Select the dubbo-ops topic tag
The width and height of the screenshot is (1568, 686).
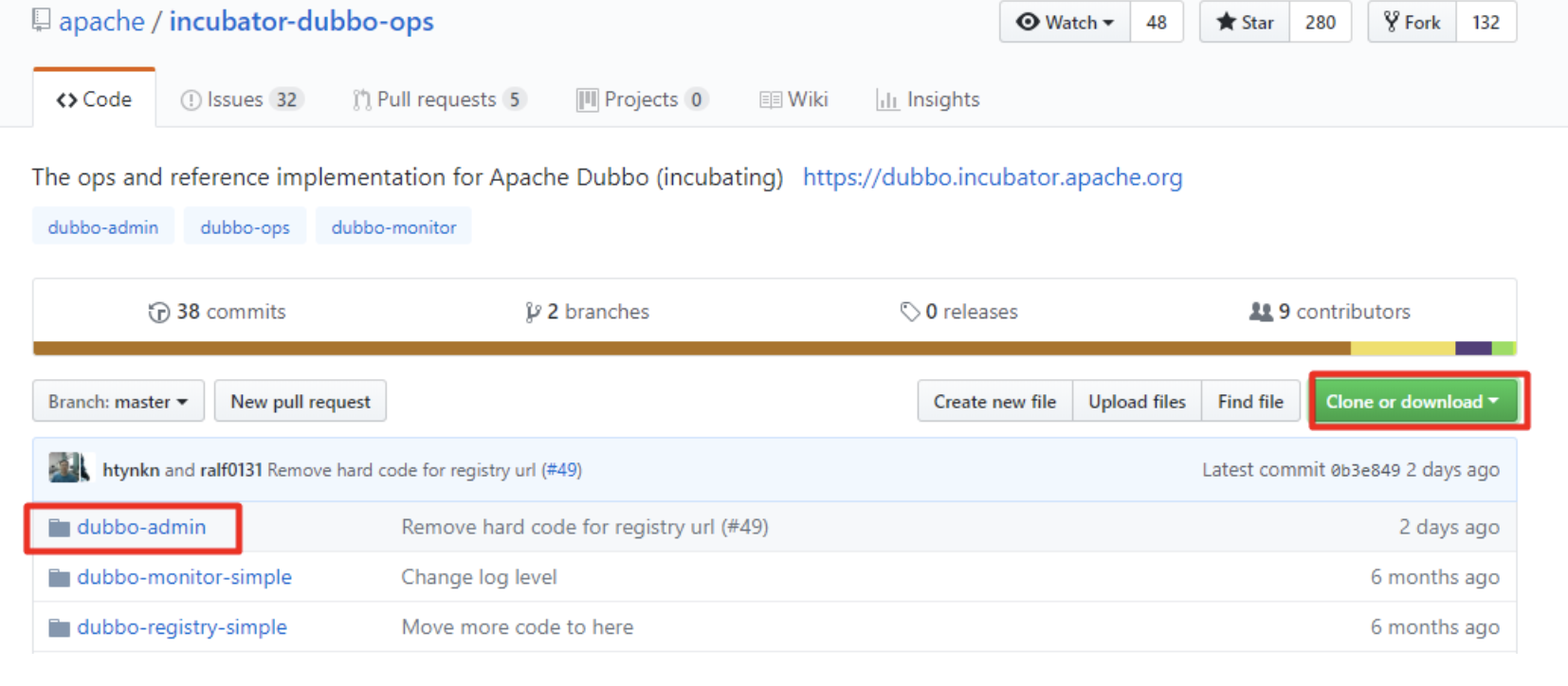(x=245, y=226)
